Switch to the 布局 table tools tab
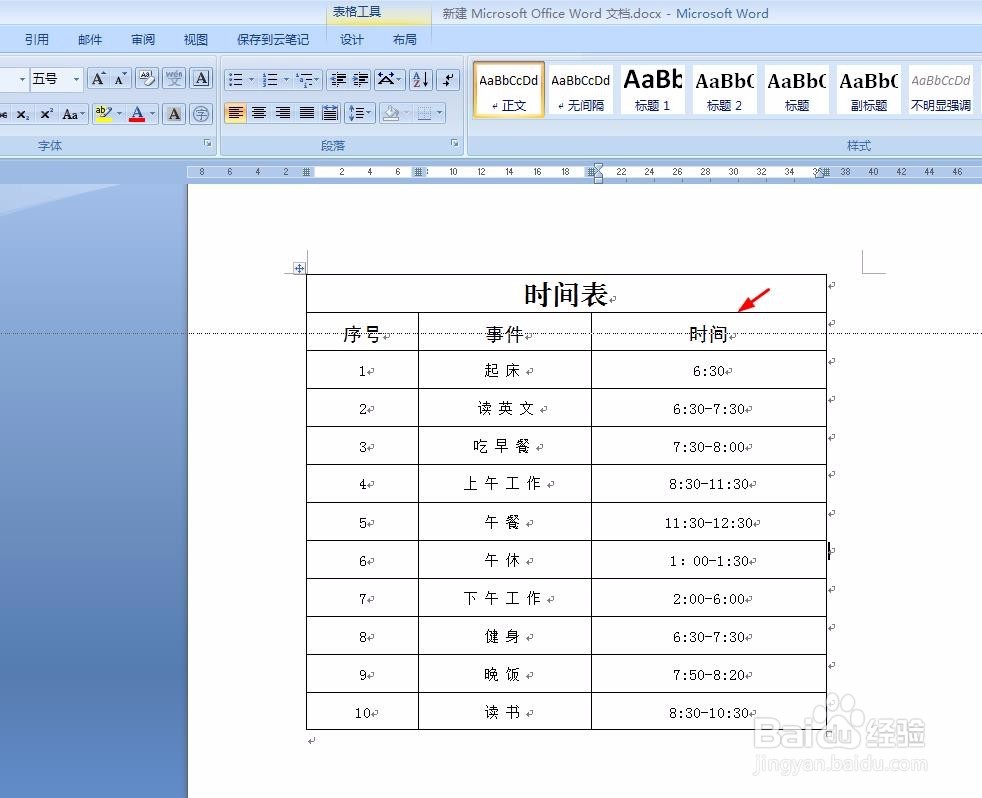Viewport: 982px width, 798px height. (405, 39)
